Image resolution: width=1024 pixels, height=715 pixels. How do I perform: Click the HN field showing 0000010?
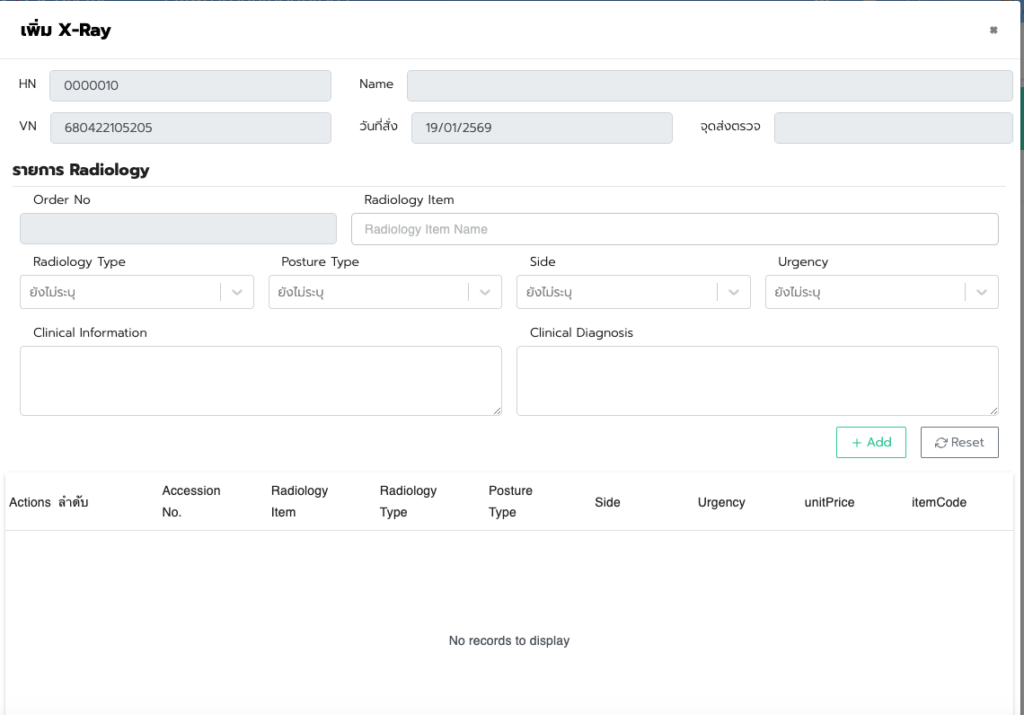pos(190,86)
